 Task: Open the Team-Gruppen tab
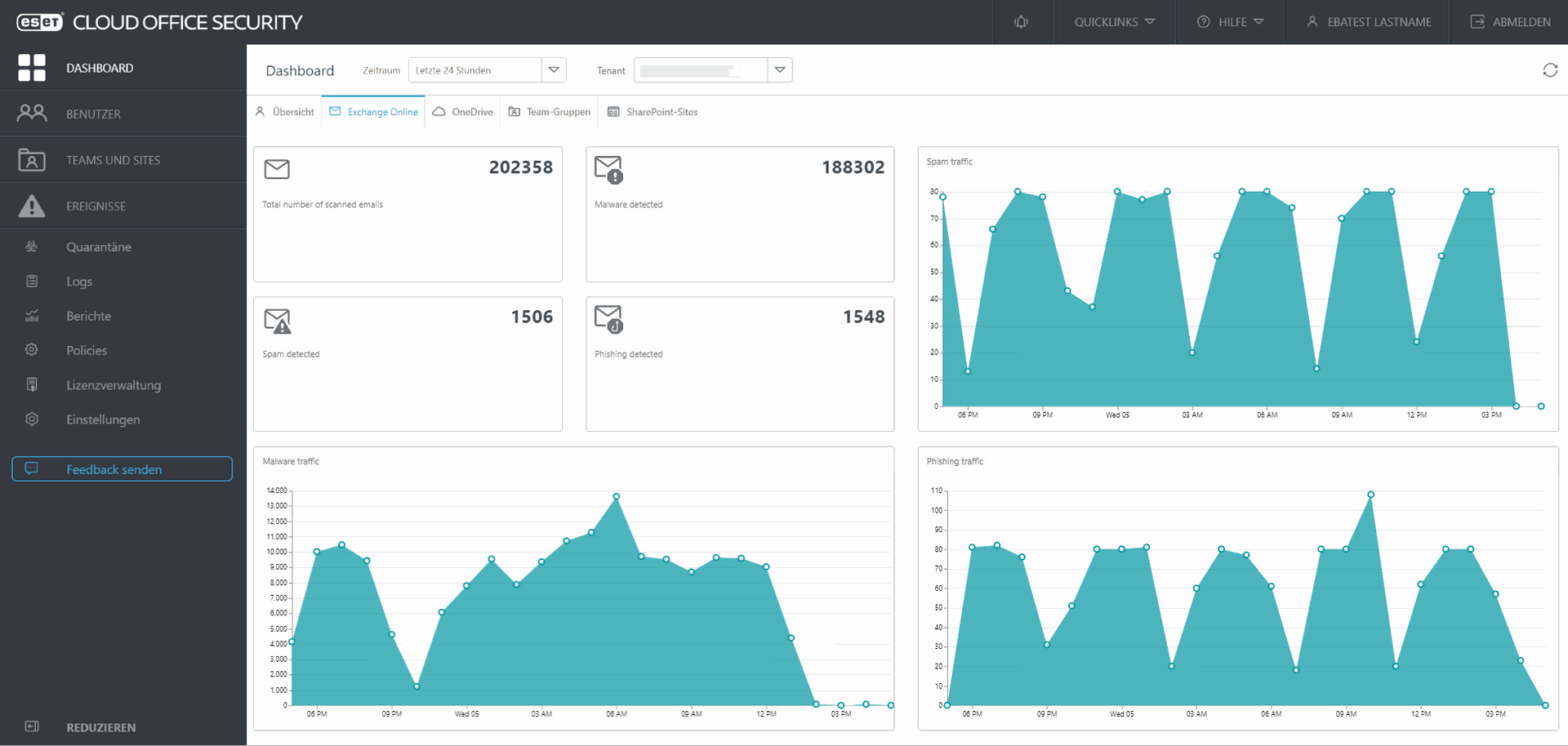coord(550,112)
